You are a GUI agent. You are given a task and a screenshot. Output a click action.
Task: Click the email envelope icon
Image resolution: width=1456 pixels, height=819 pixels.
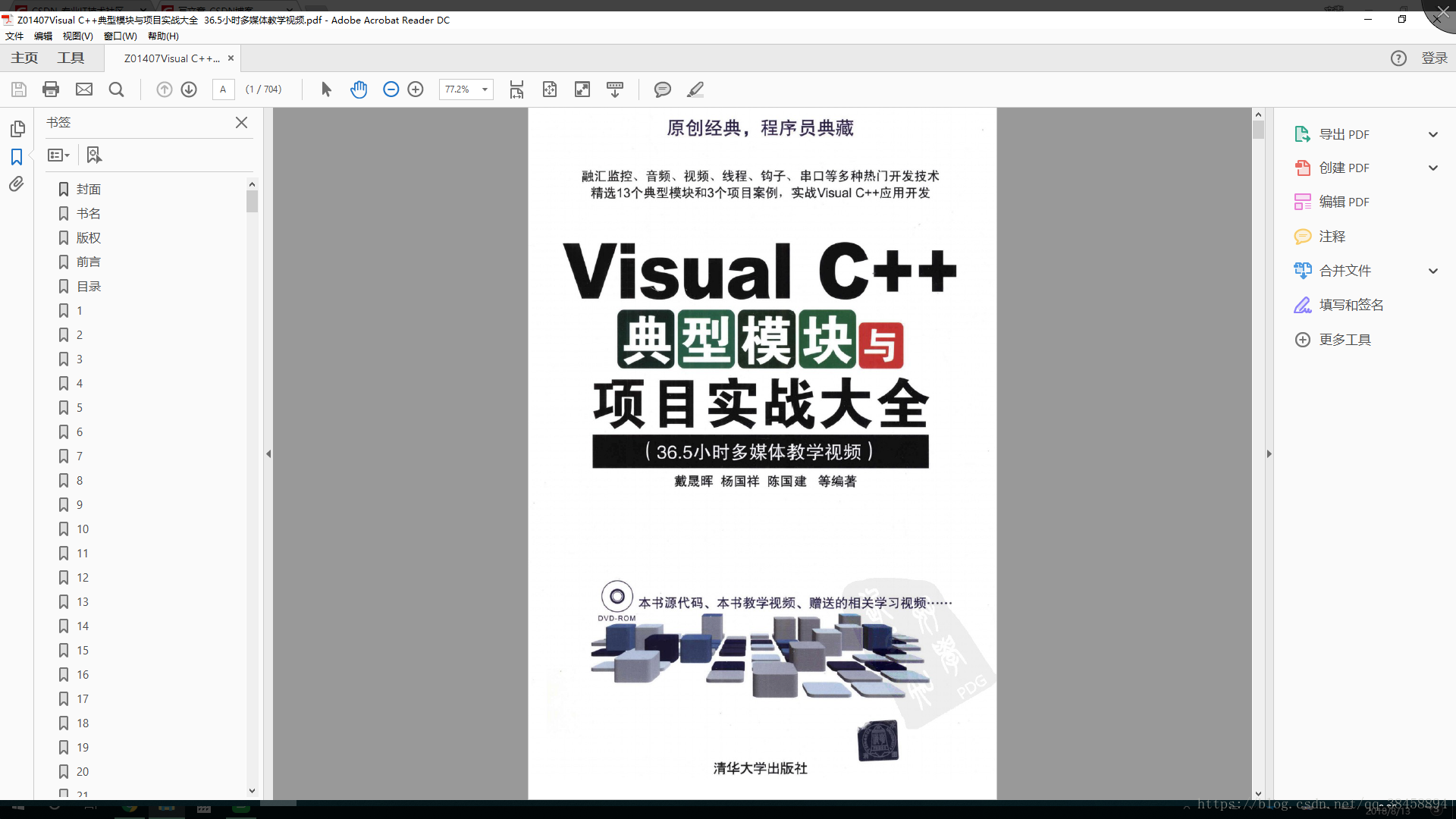click(x=84, y=89)
